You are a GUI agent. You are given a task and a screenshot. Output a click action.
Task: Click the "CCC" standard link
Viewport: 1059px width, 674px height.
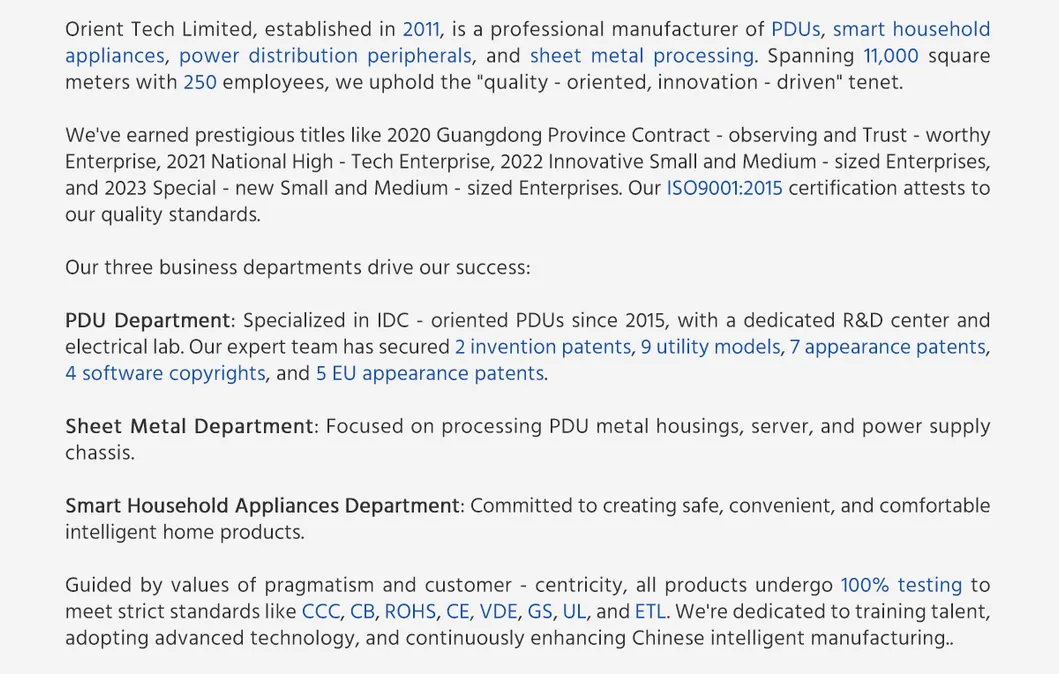click(320, 611)
